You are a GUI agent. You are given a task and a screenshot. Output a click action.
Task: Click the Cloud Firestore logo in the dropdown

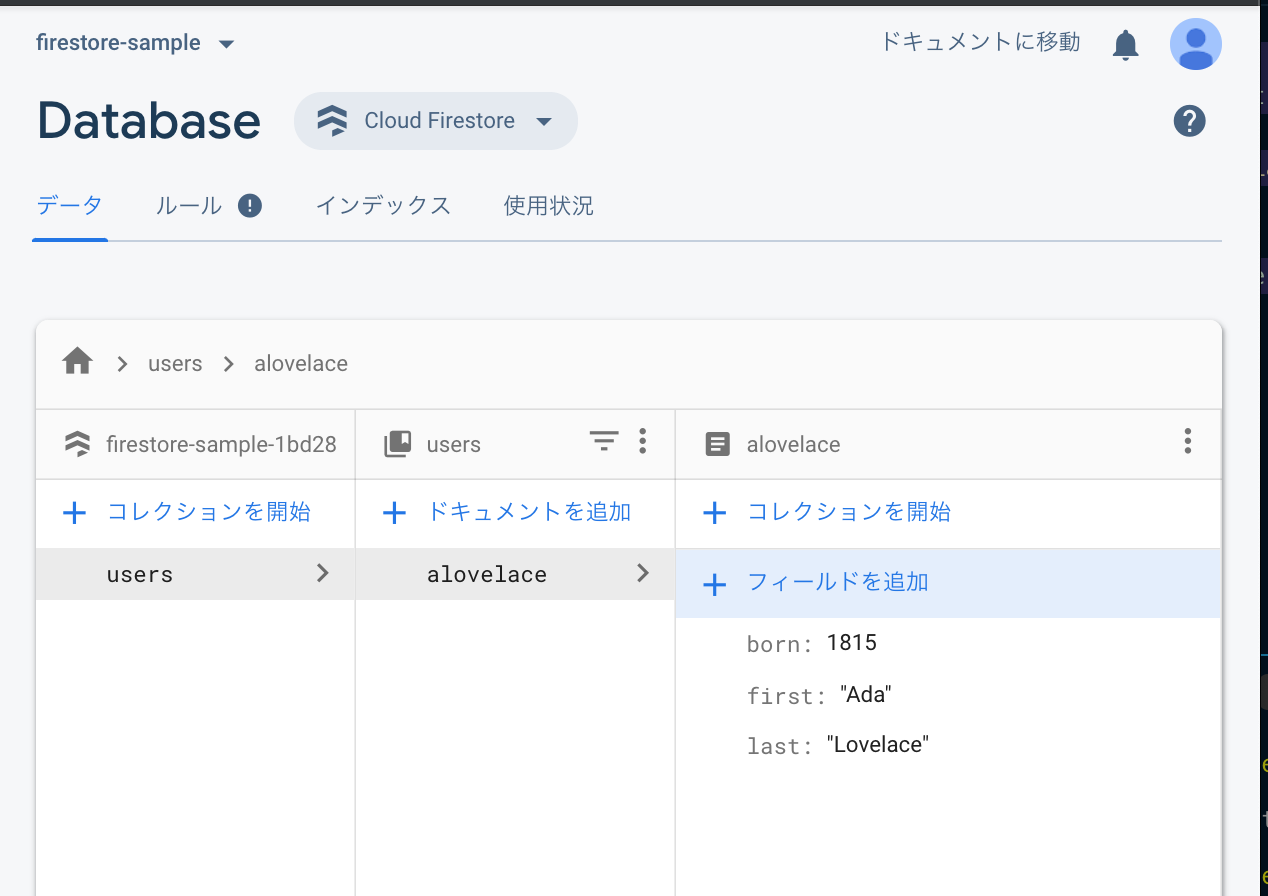coord(332,121)
